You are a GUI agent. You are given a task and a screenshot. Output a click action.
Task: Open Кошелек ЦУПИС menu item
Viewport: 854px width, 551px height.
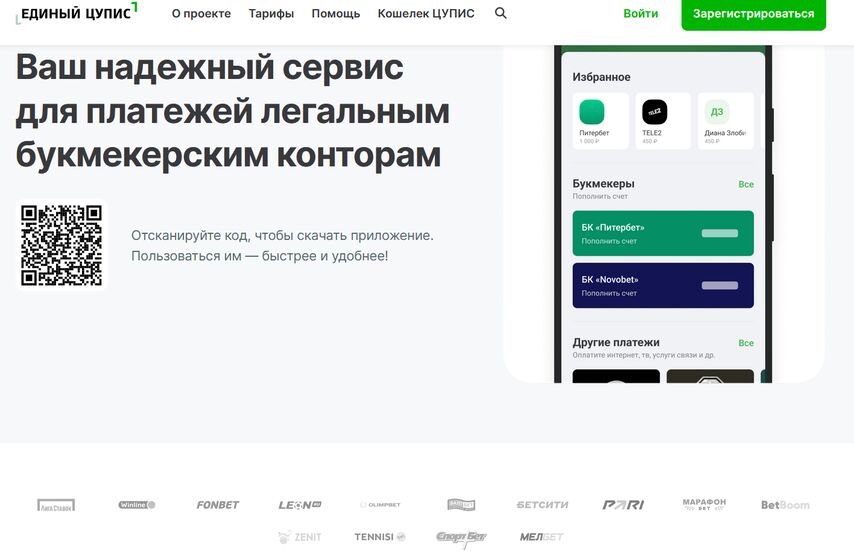point(426,14)
